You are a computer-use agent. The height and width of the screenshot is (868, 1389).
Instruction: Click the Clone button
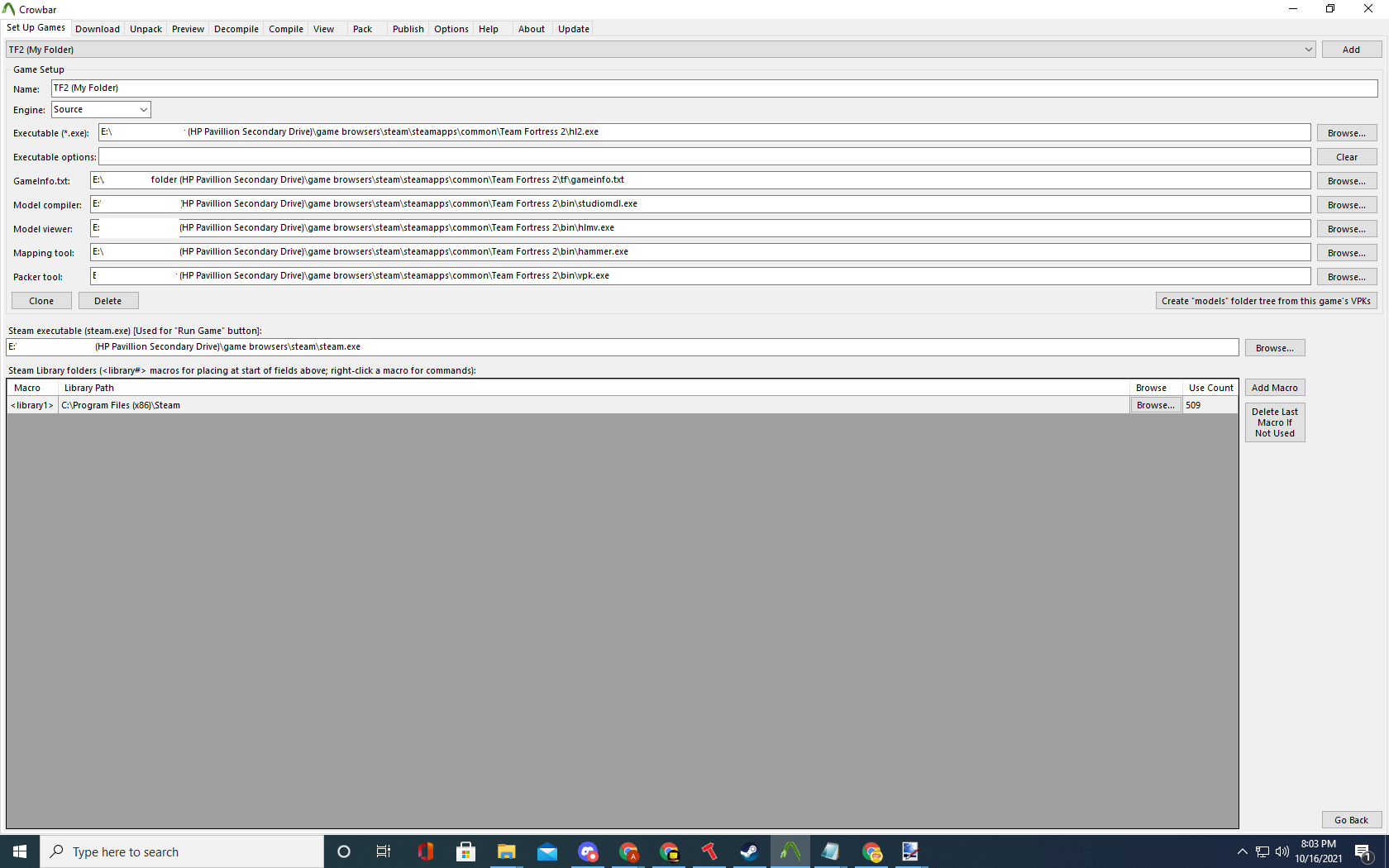pyautogui.click(x=41, y=301)
